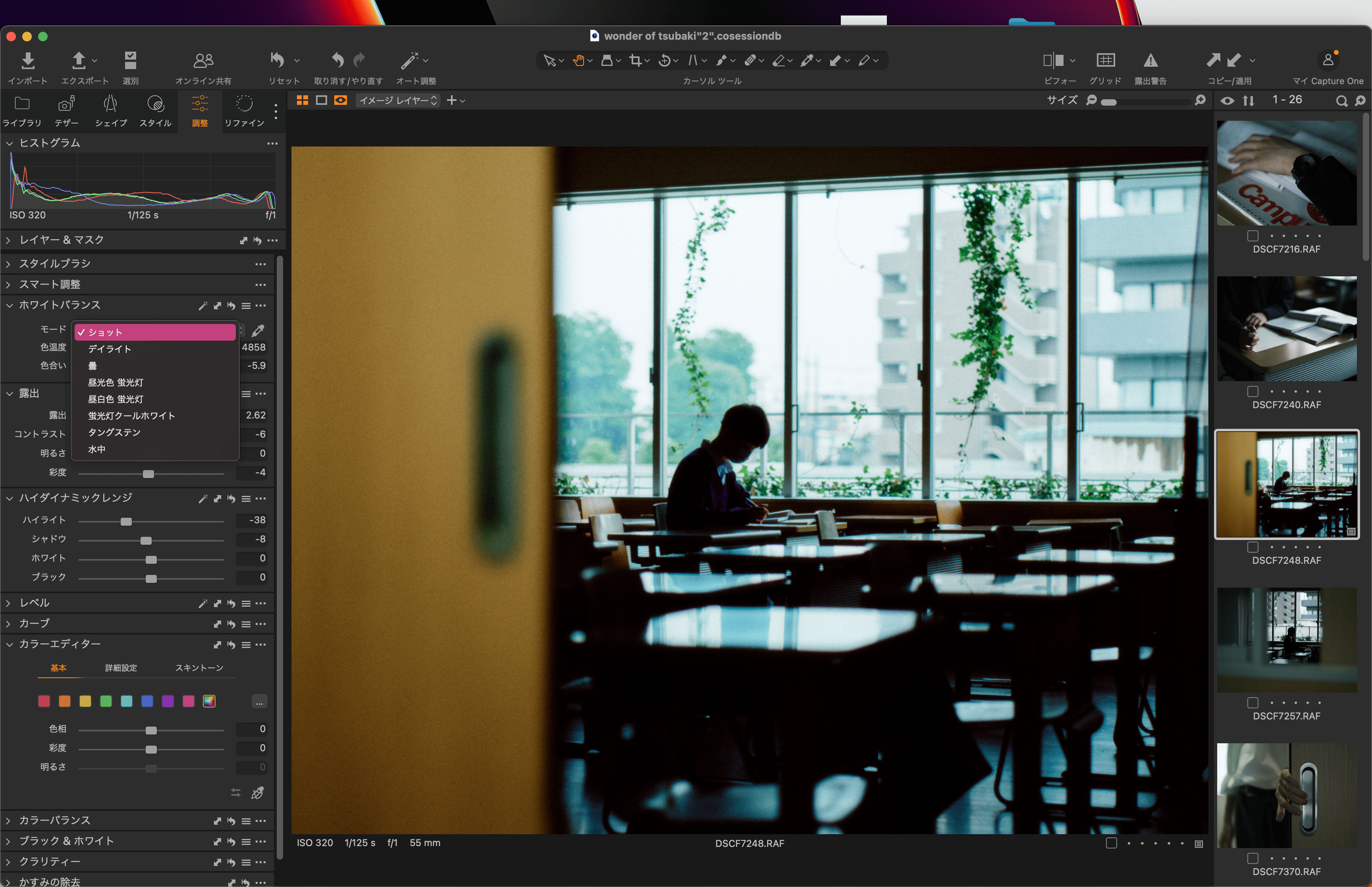Viewport: 1372px width, 887px height.
Task: Select the green color swatch
Action: coord(106,701)
